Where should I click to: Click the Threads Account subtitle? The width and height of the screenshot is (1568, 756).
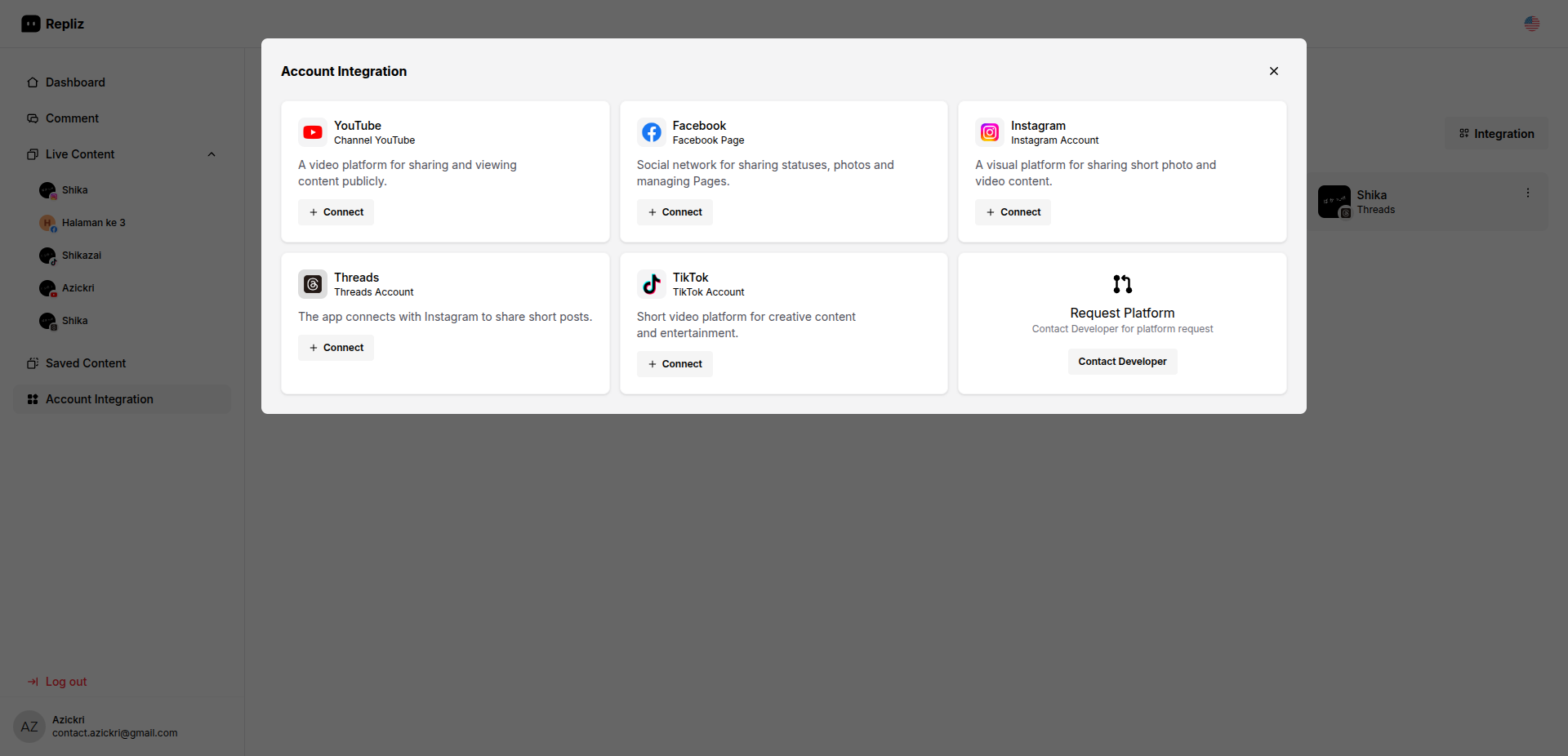pyautogui.click(x=374, y=292)
